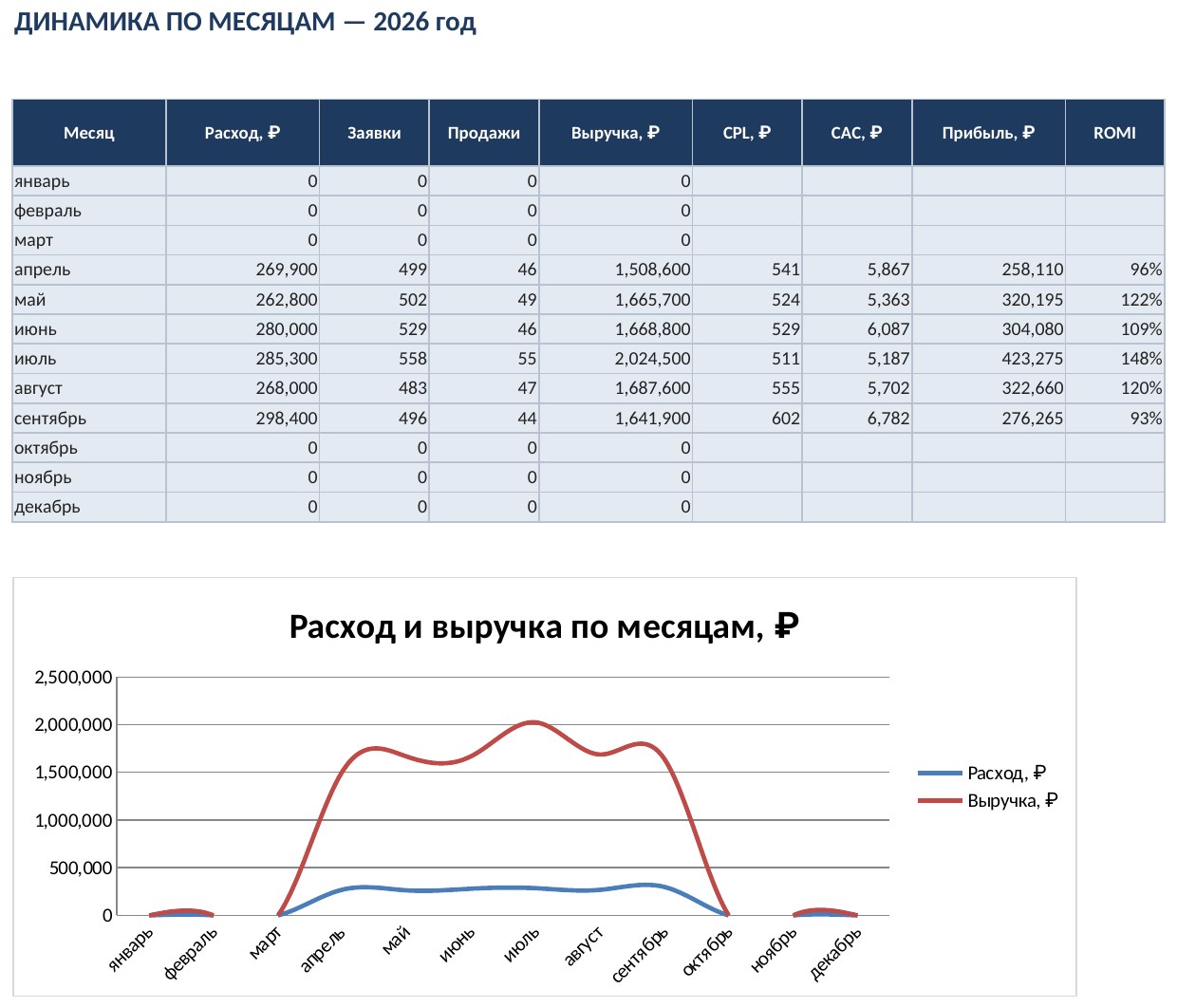
Task: Select August leads cell 483
Action: coord(374,388)
